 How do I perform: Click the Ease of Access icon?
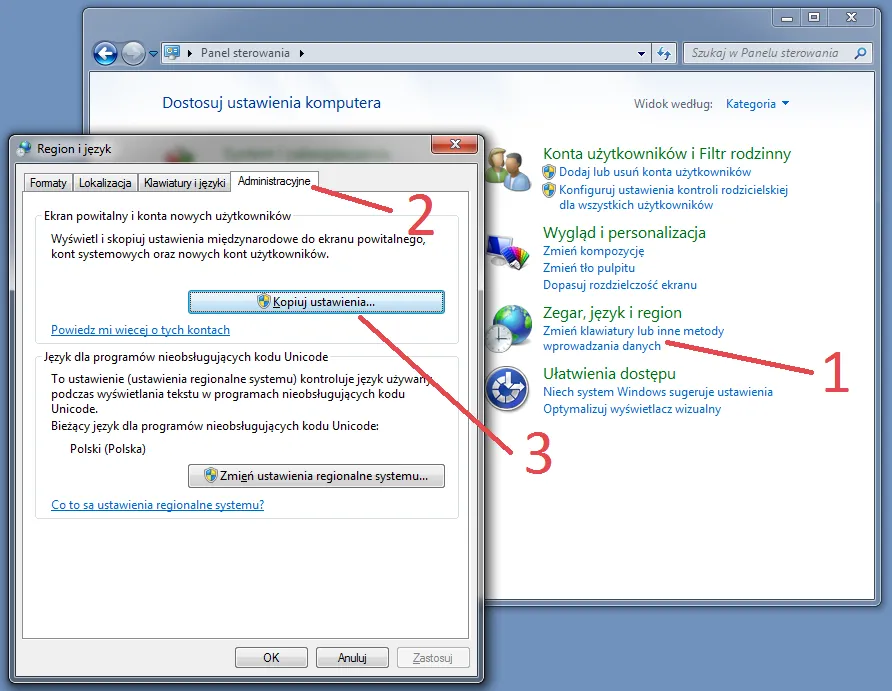507,389
